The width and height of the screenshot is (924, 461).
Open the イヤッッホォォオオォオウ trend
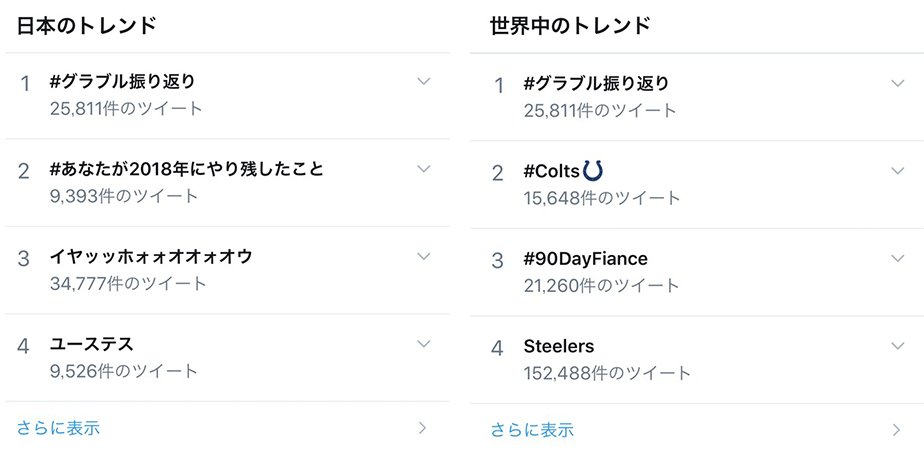151,257
